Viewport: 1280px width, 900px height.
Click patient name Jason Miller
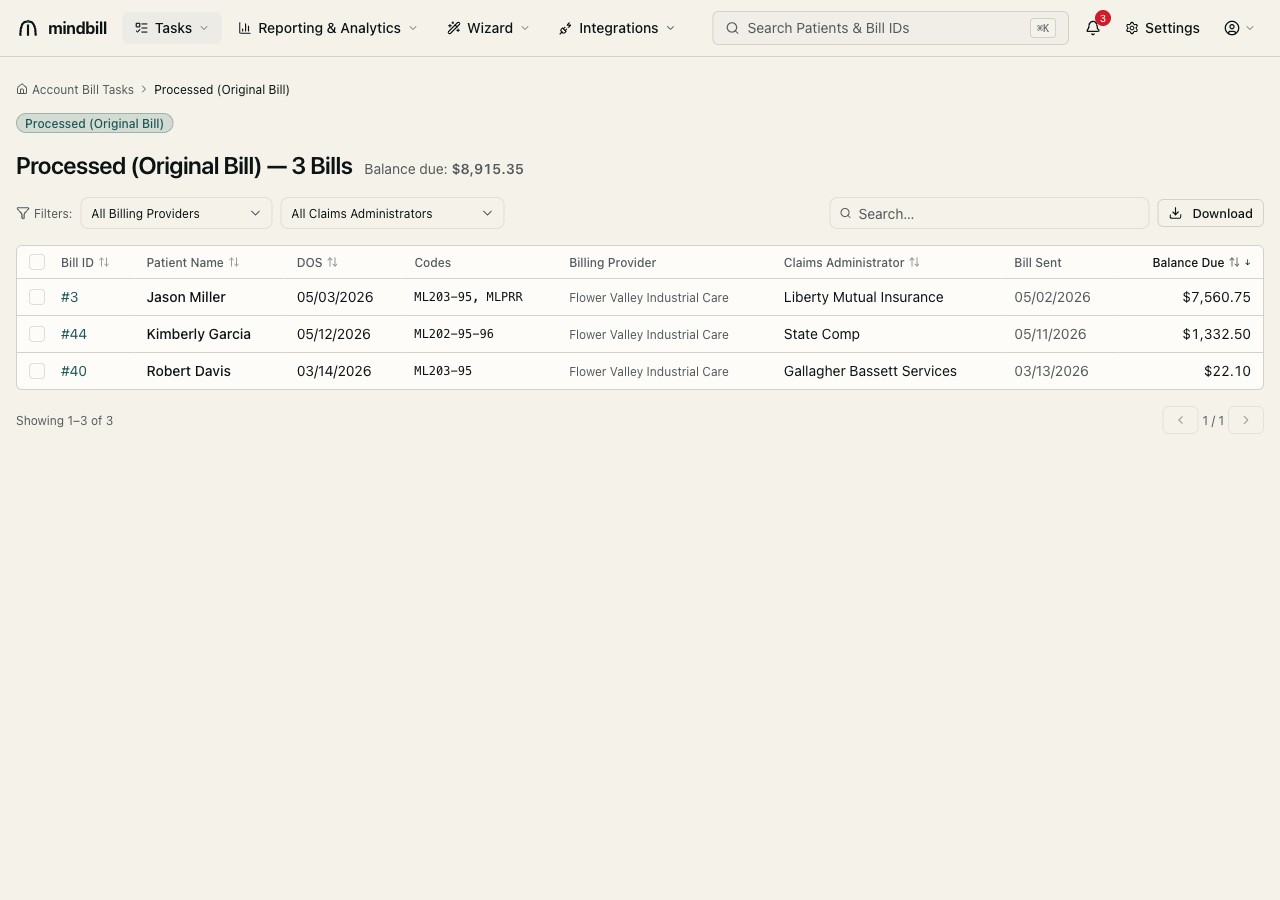coord(186,297)
